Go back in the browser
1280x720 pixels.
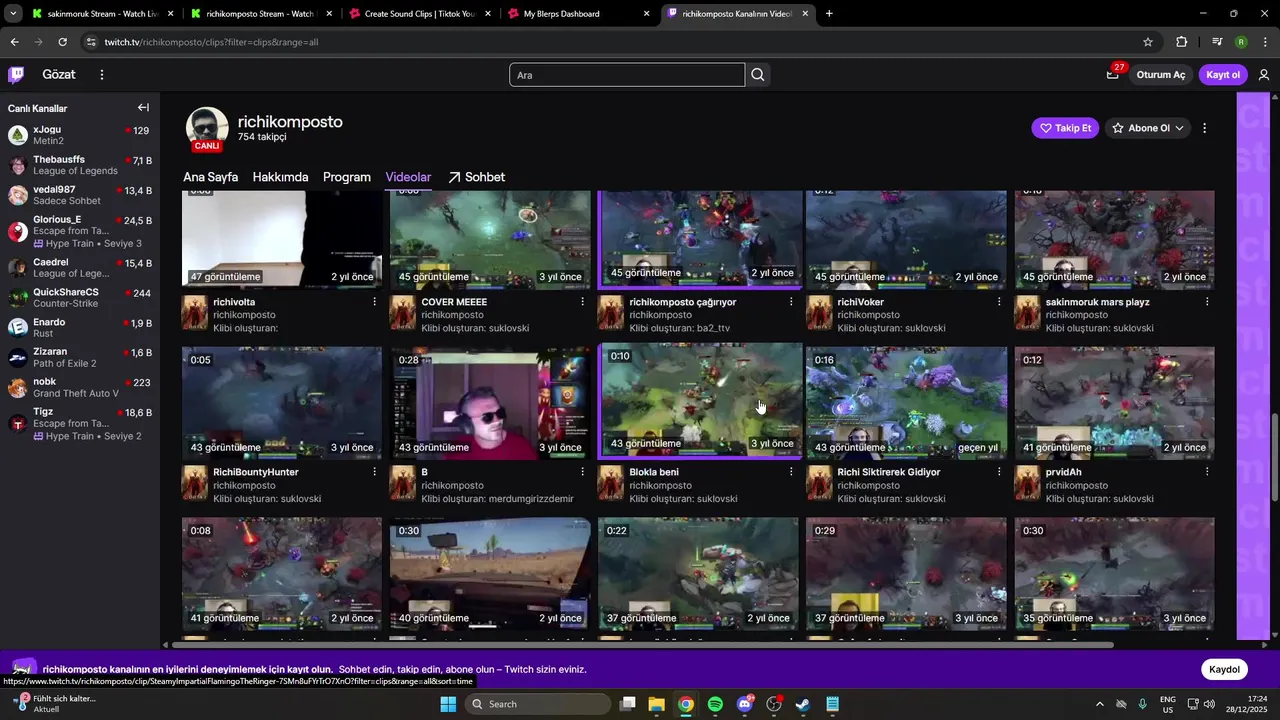[x=14, y=42]
